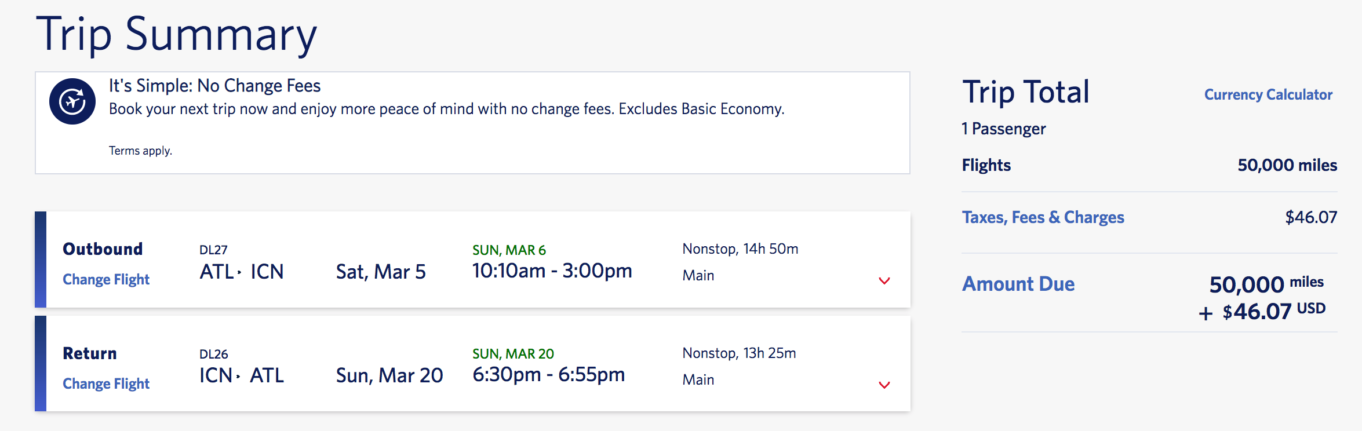Viewport: 1362px width, 431px height.
Task: Open the Currency Calculator link
Action: point(1268,95)
